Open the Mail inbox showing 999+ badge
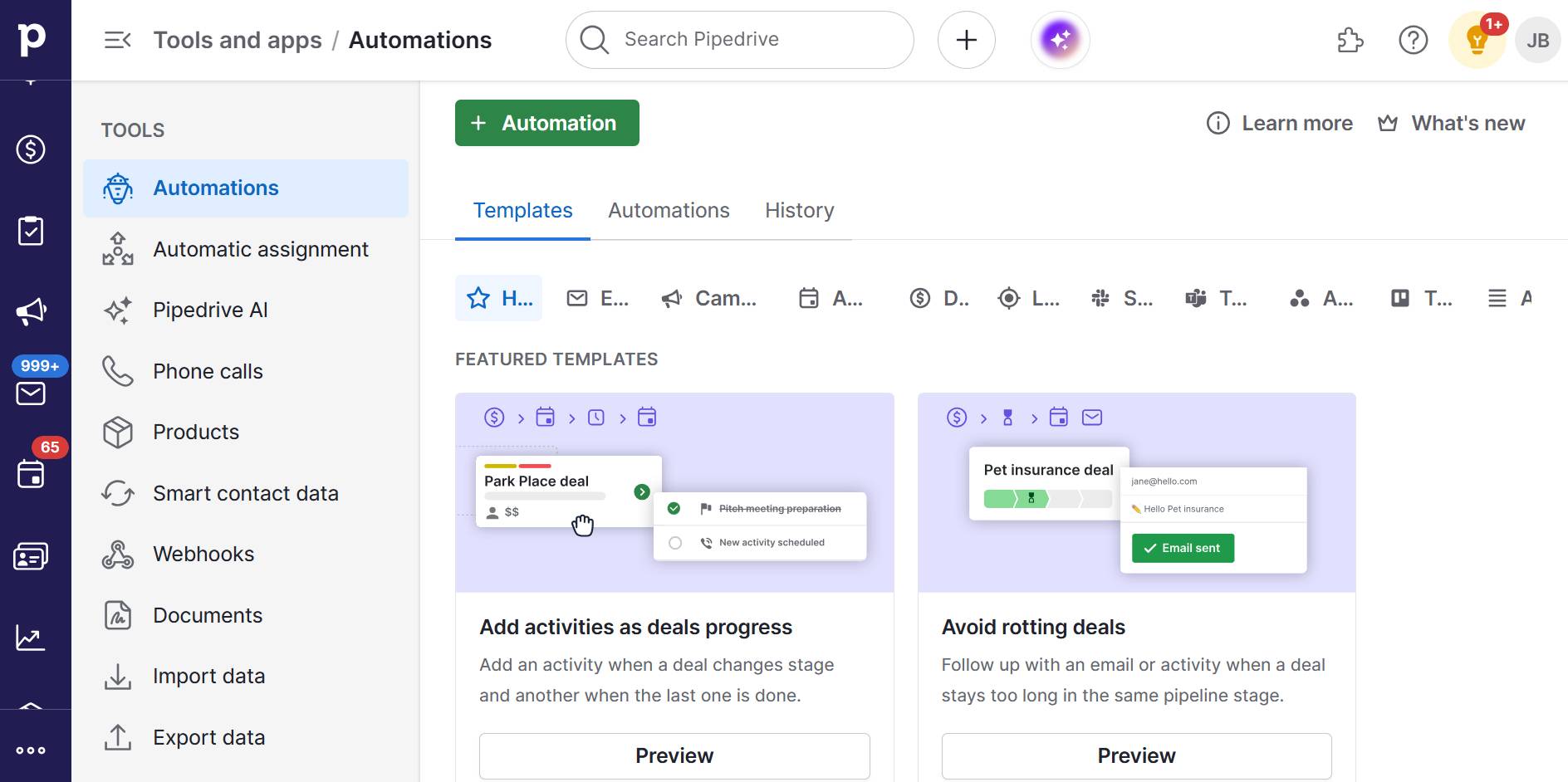Viewport: 1568px width, 782px height. point(32,393)
